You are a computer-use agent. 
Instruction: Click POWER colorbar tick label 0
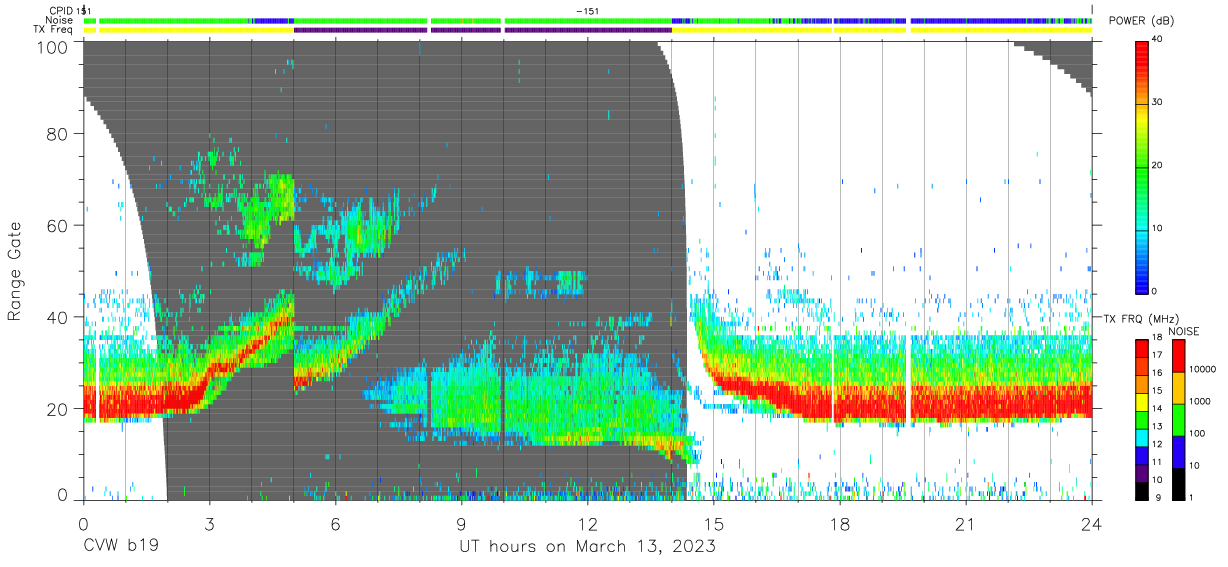coord(1156,291)
